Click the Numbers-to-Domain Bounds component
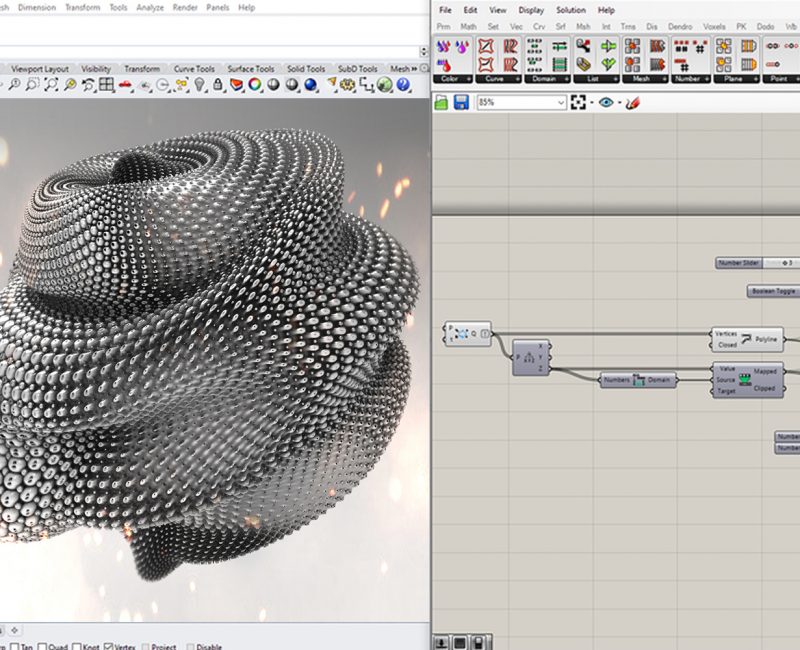 click(x=638, y=380)
